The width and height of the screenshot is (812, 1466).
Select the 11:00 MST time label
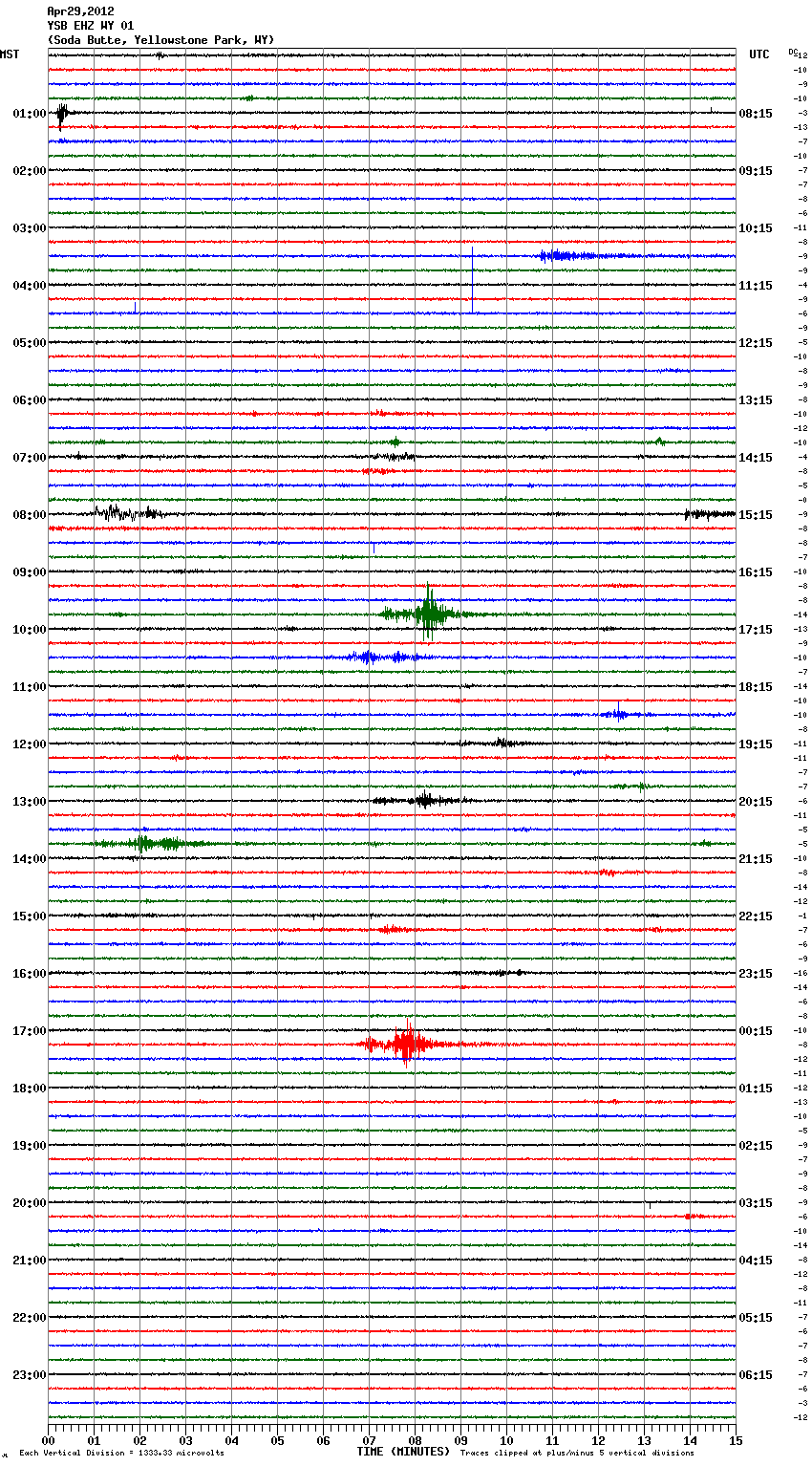coord(30,687)
